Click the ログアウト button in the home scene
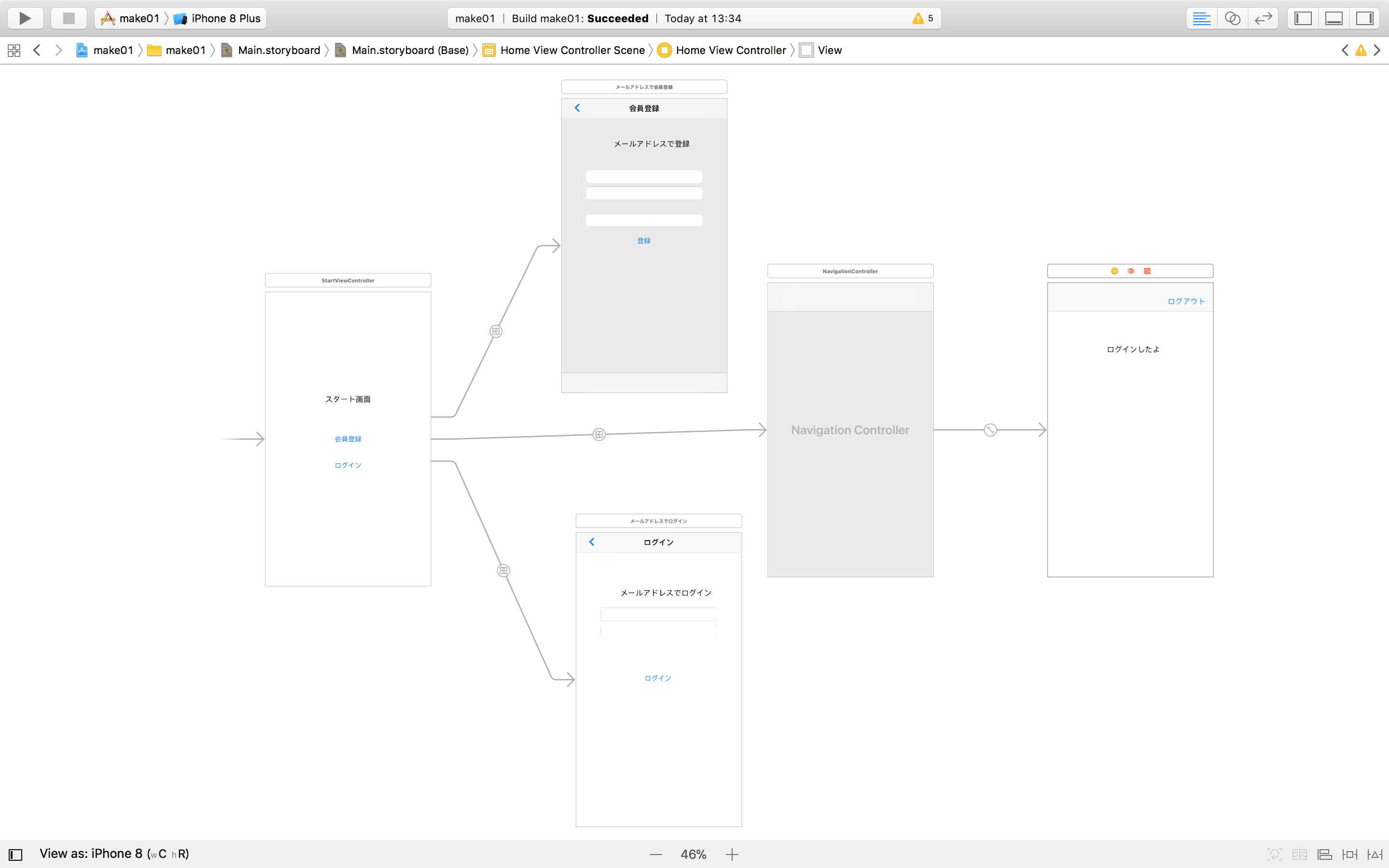1389x868 pixels. [1186, 301]
